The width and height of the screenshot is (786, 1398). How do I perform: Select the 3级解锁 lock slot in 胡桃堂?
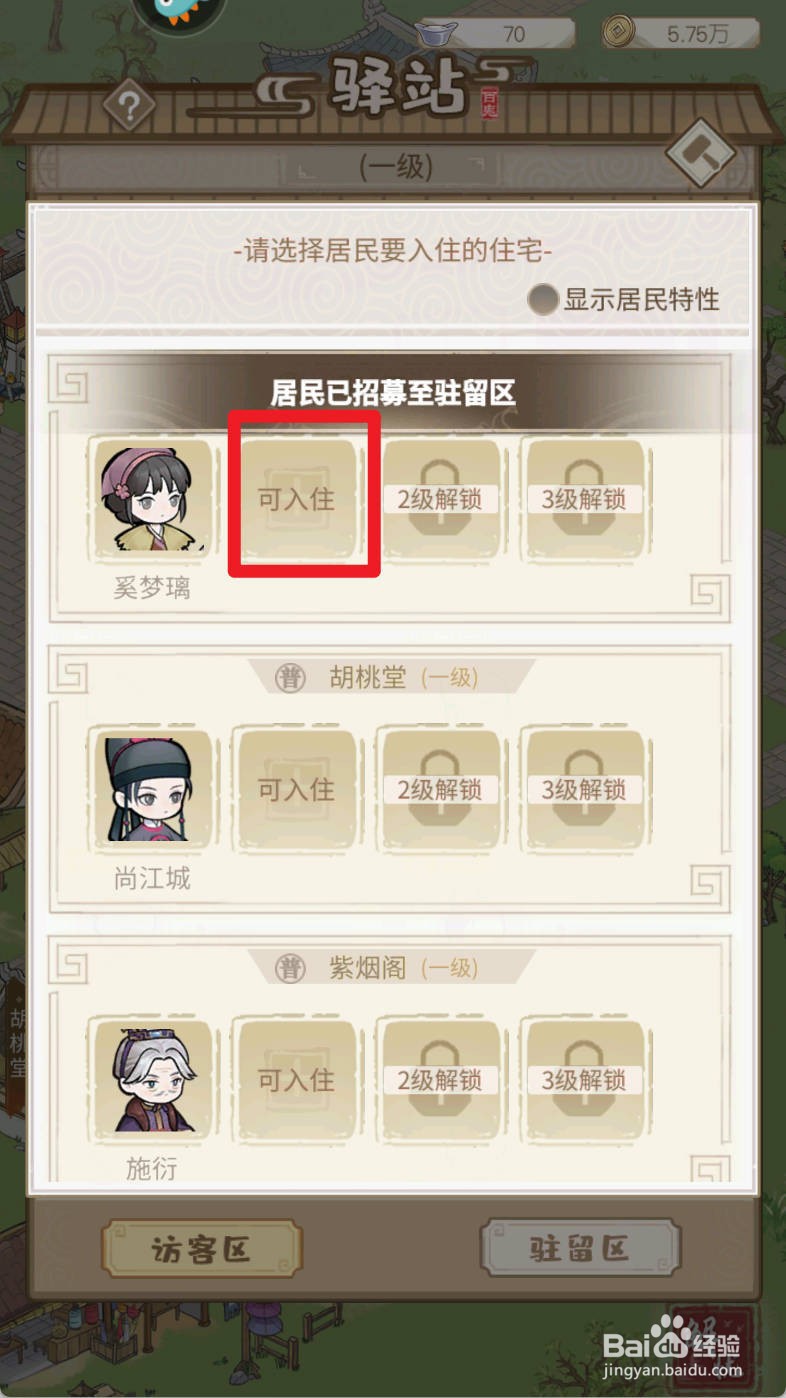(584, 789)
